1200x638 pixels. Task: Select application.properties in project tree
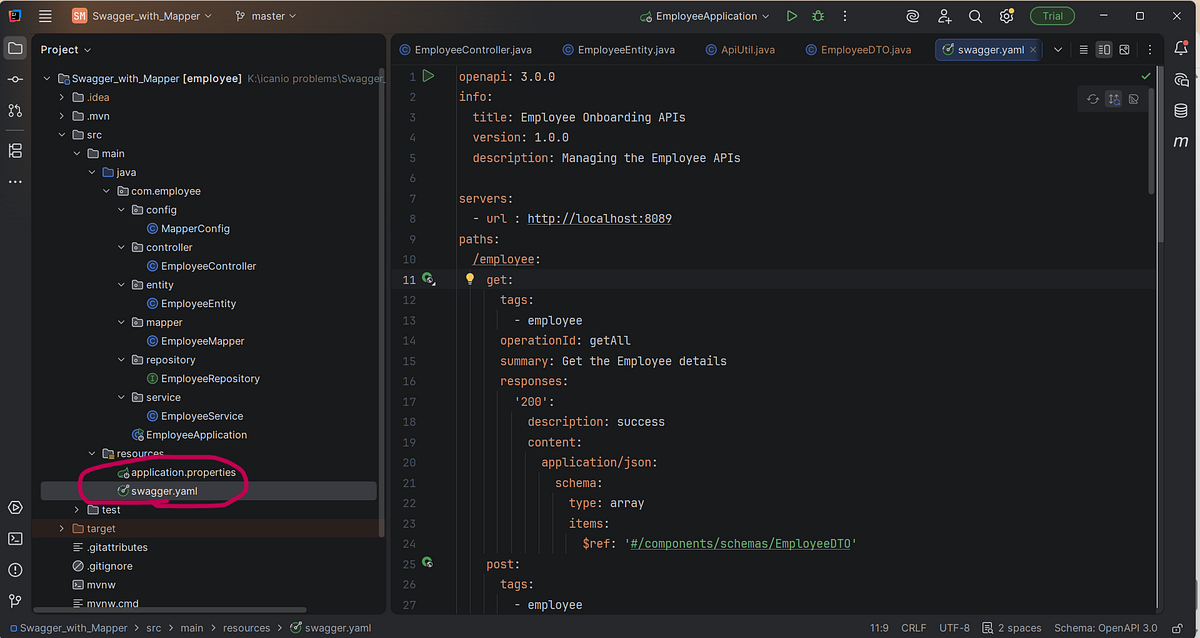(183, 472)
